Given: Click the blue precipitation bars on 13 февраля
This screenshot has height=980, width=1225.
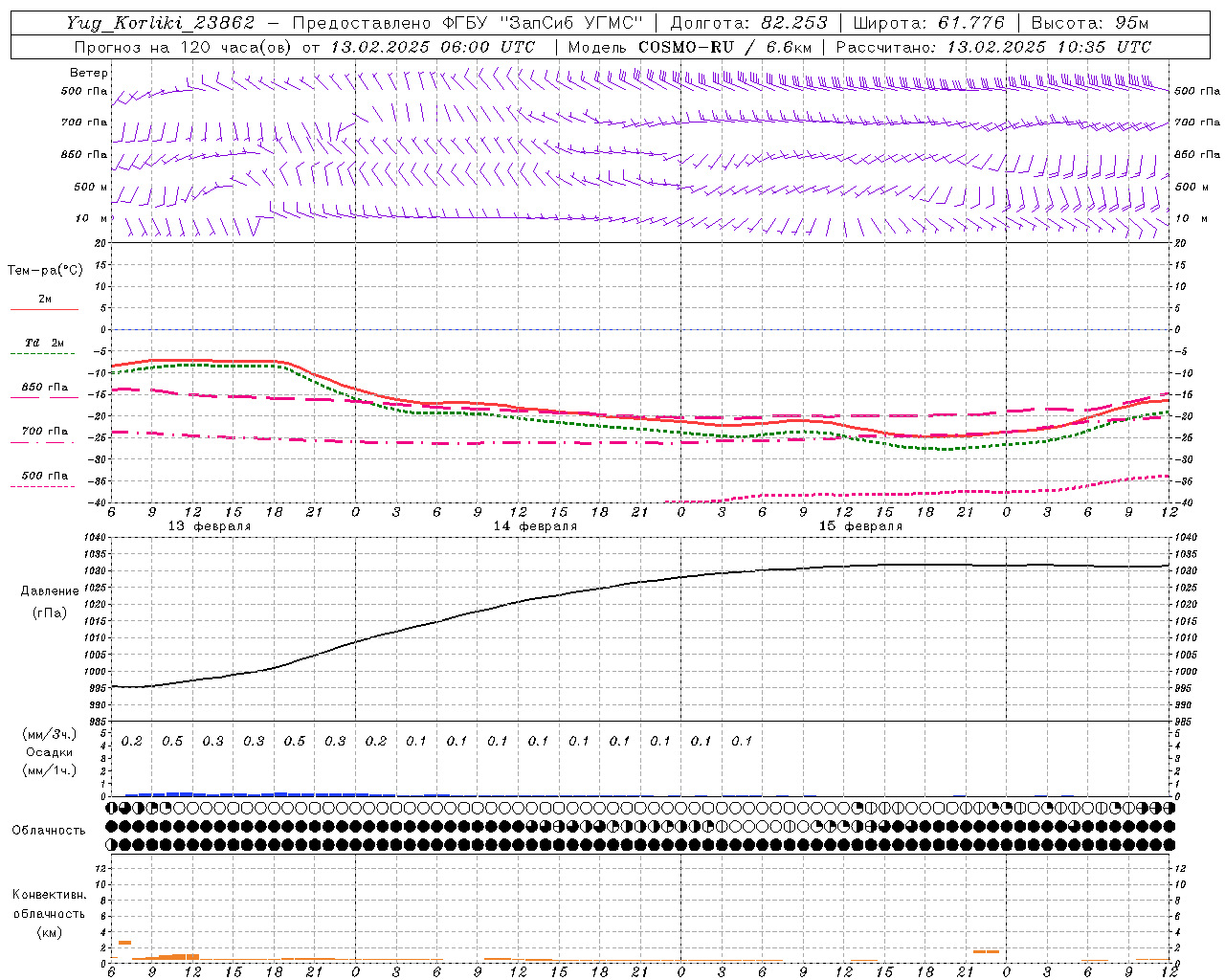Looking at the screenshot, I should pyautogui.click(x=260, y=794).
